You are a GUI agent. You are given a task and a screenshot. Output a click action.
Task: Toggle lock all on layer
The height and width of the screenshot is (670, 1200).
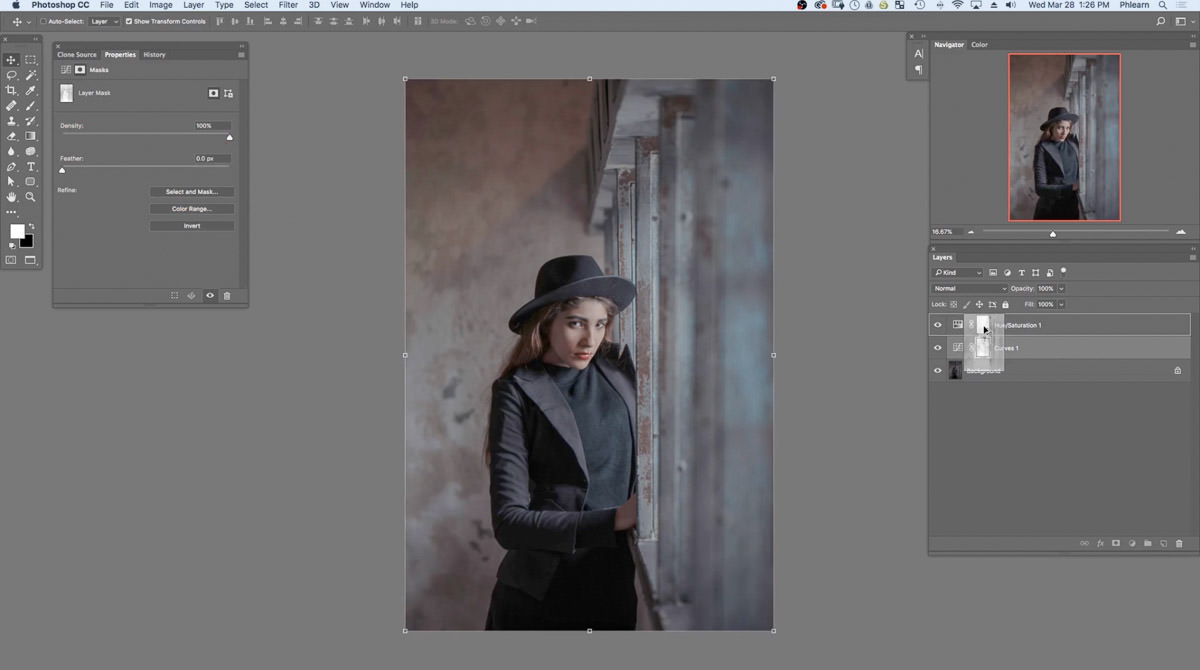click(x=1004, y=304)
